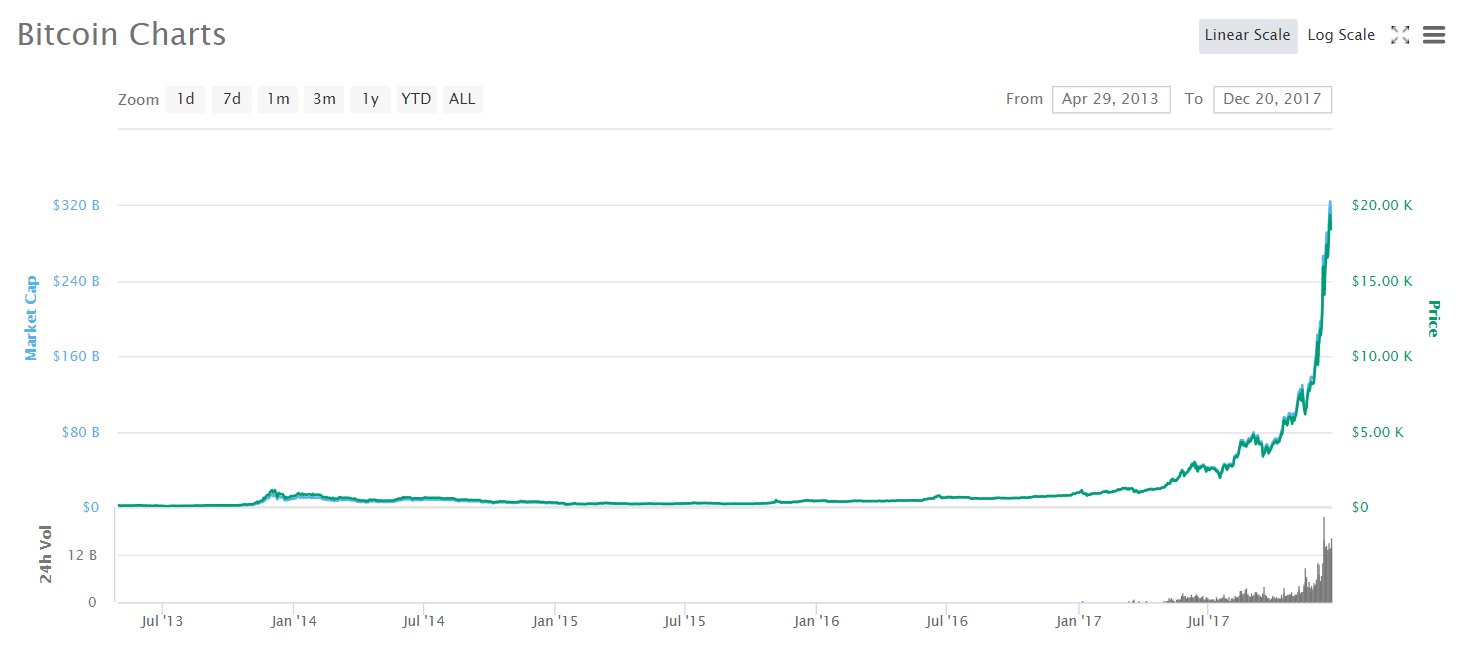Edit the To date field Dec 20, 2017
This screenshot has height=646, width=1458.
point(1272,99)
